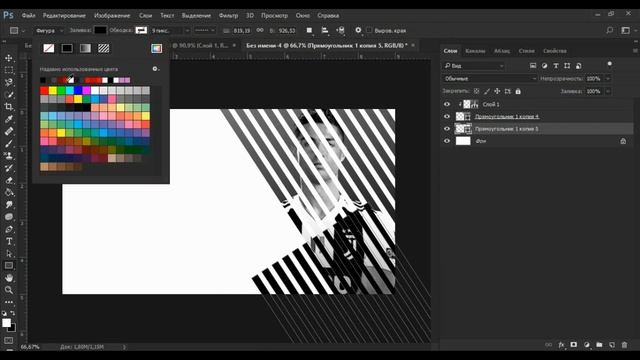The height and width of the screenshot is (360, 640).
Task: Click the path operations icon
Action: 309,31
